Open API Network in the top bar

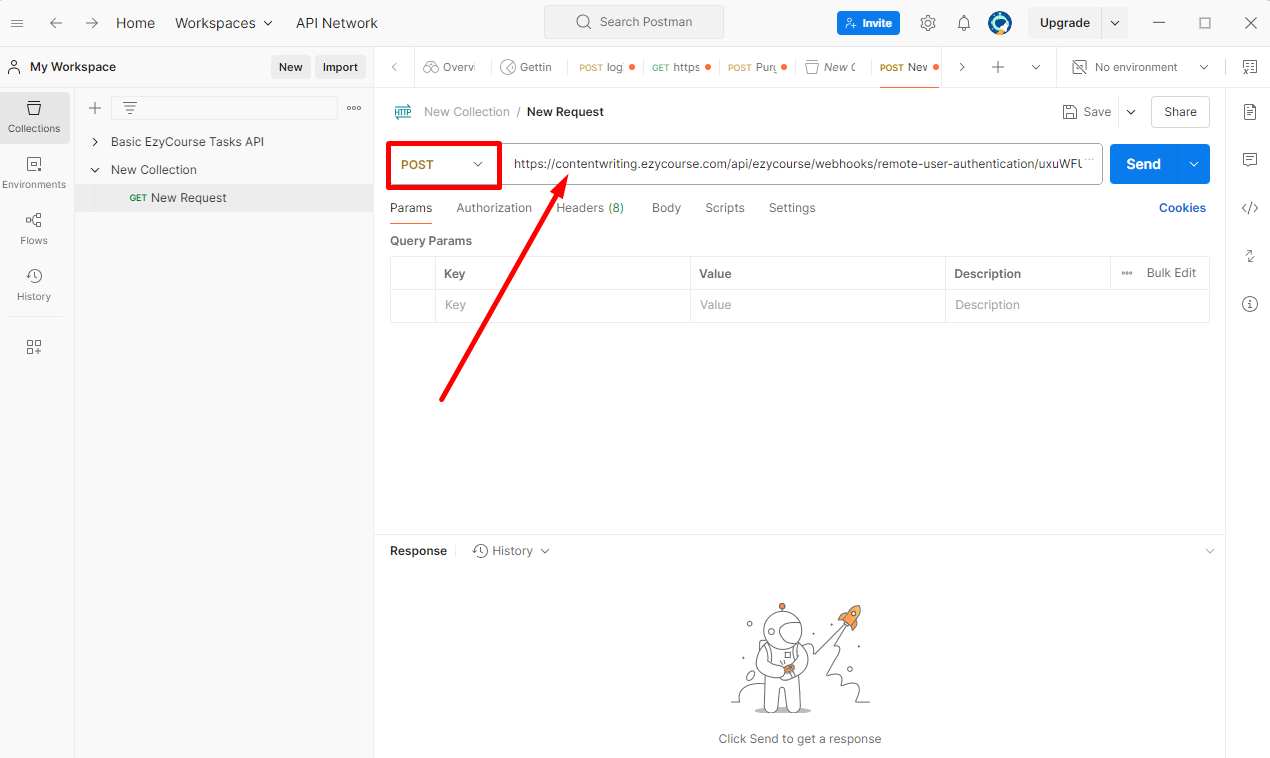pyautogui.click(x=337, y=22)
